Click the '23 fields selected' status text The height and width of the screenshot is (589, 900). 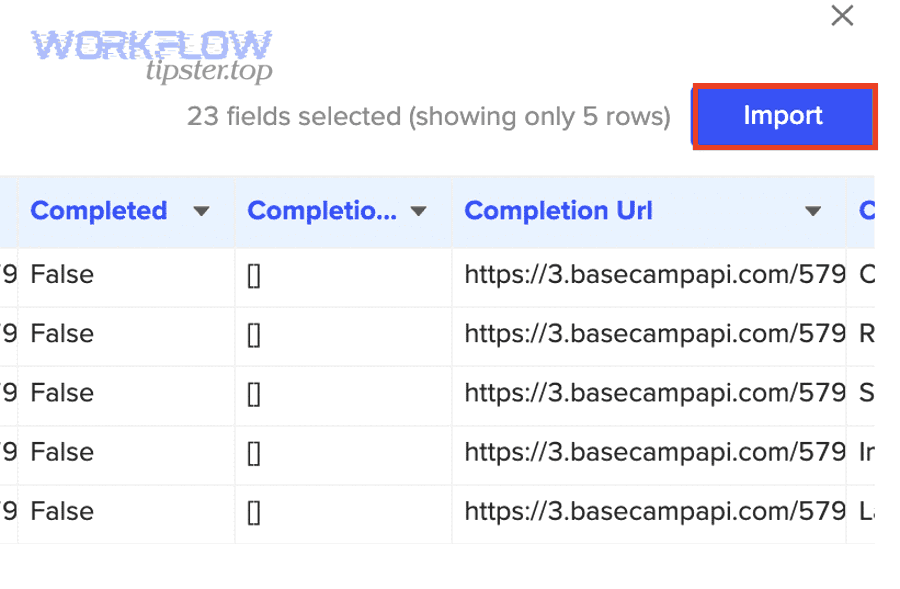point(428,117)
